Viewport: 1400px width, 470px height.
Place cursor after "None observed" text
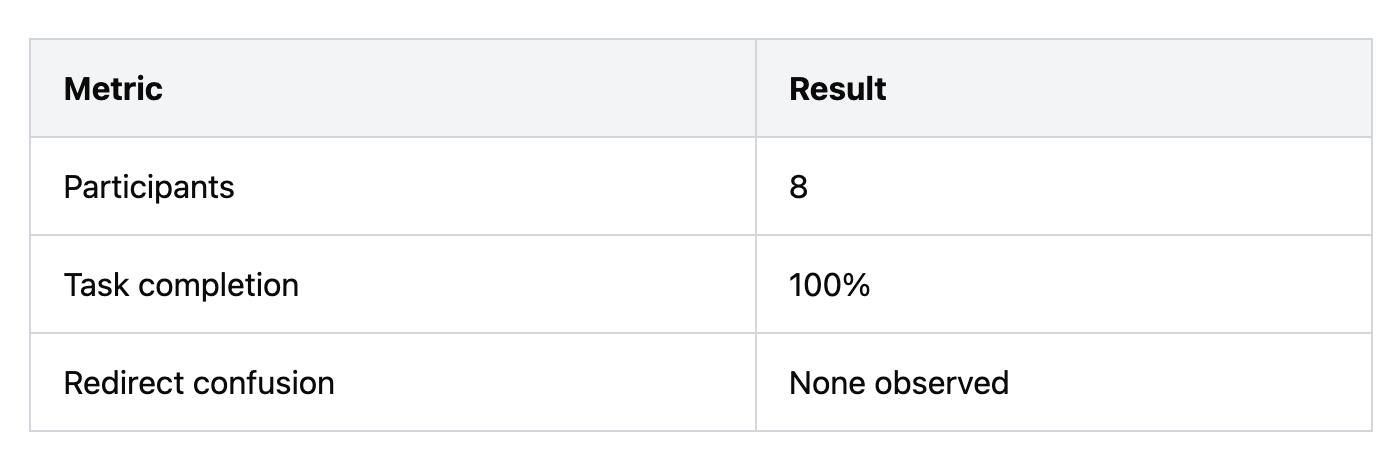coord(1009,383)
